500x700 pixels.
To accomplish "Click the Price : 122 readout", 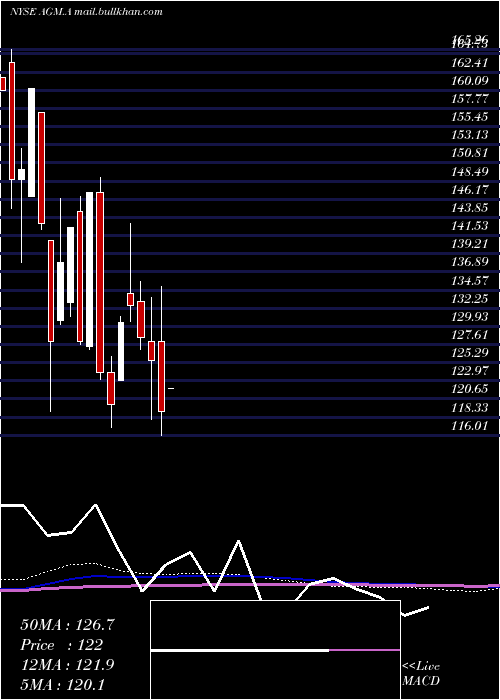I will pyautogui.click(x=62, y=645).
